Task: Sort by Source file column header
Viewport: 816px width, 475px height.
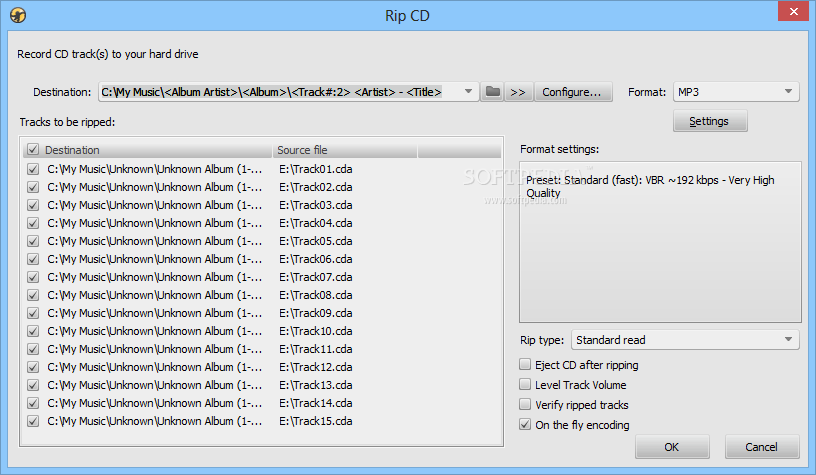Action: click(x=345, y=150)
